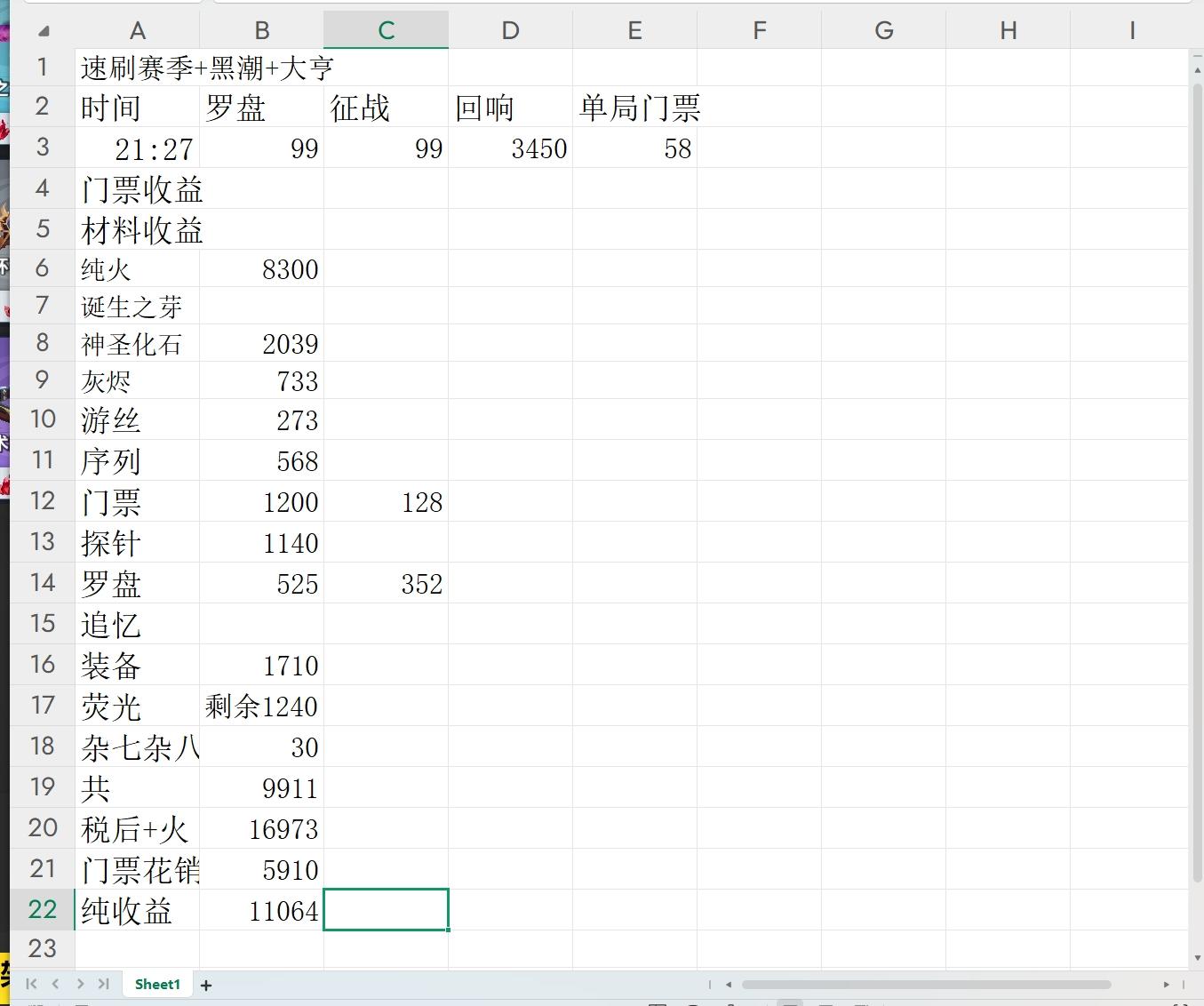Open the Sheet1 tab

(x=157, y=984)
